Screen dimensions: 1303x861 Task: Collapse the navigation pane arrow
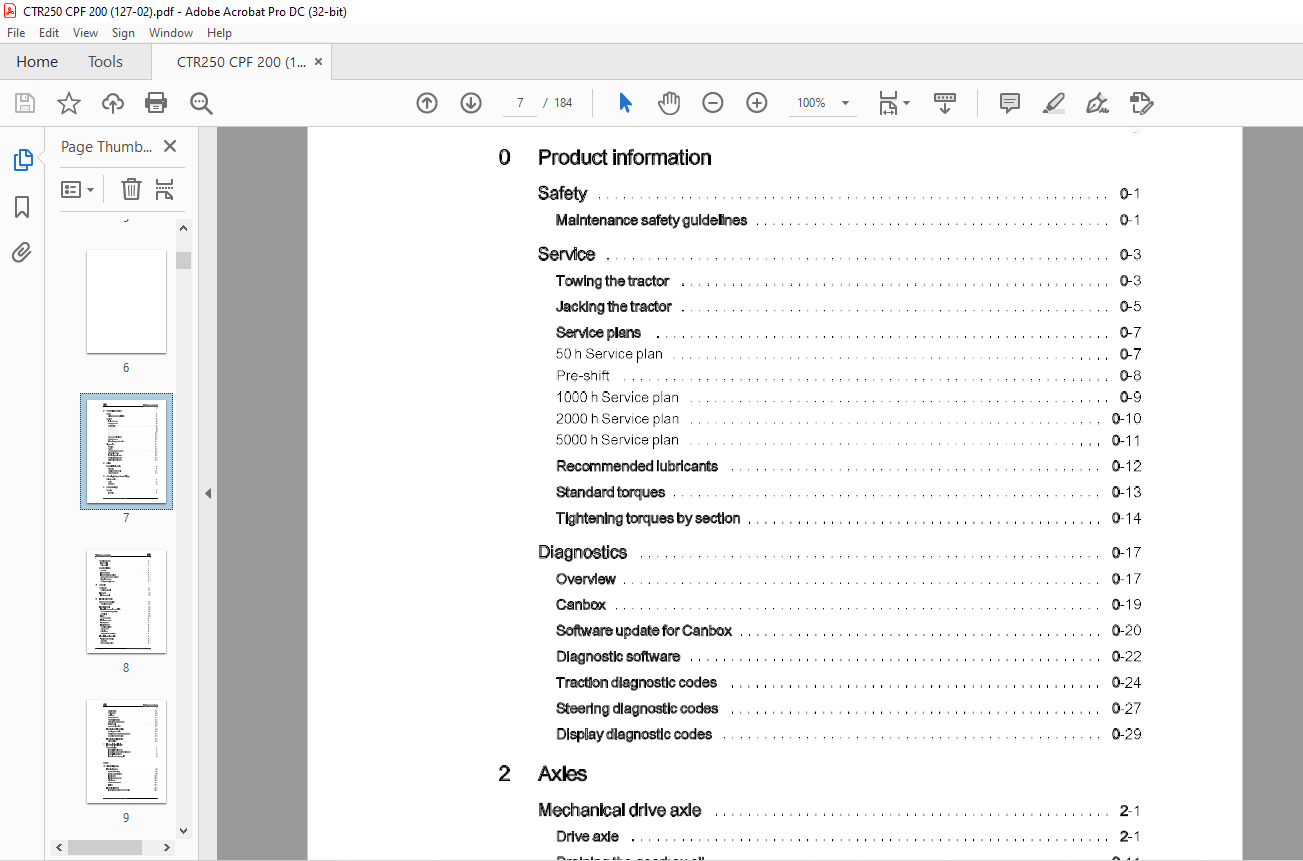coord(207,493)
